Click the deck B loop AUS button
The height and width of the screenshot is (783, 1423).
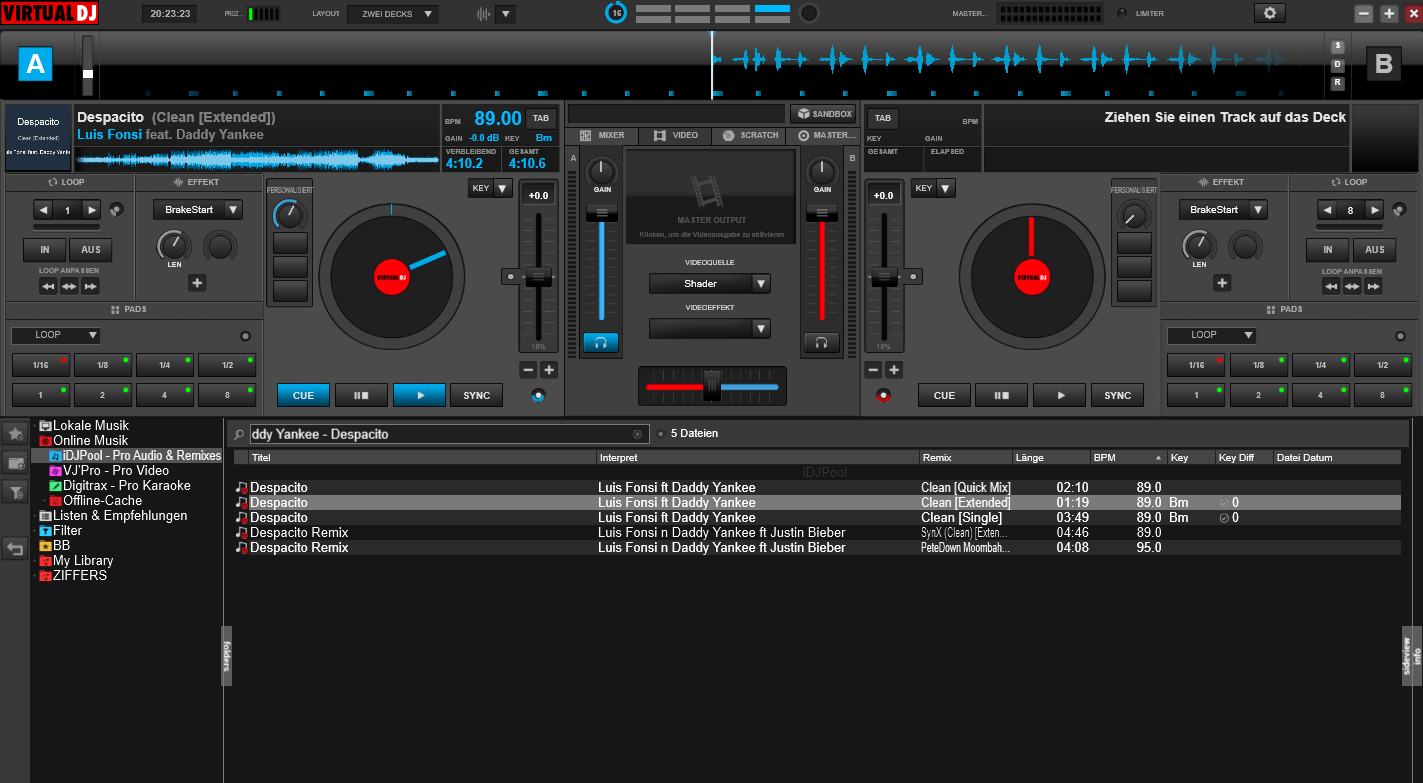pyautogui.click(x=1375, y=250)
